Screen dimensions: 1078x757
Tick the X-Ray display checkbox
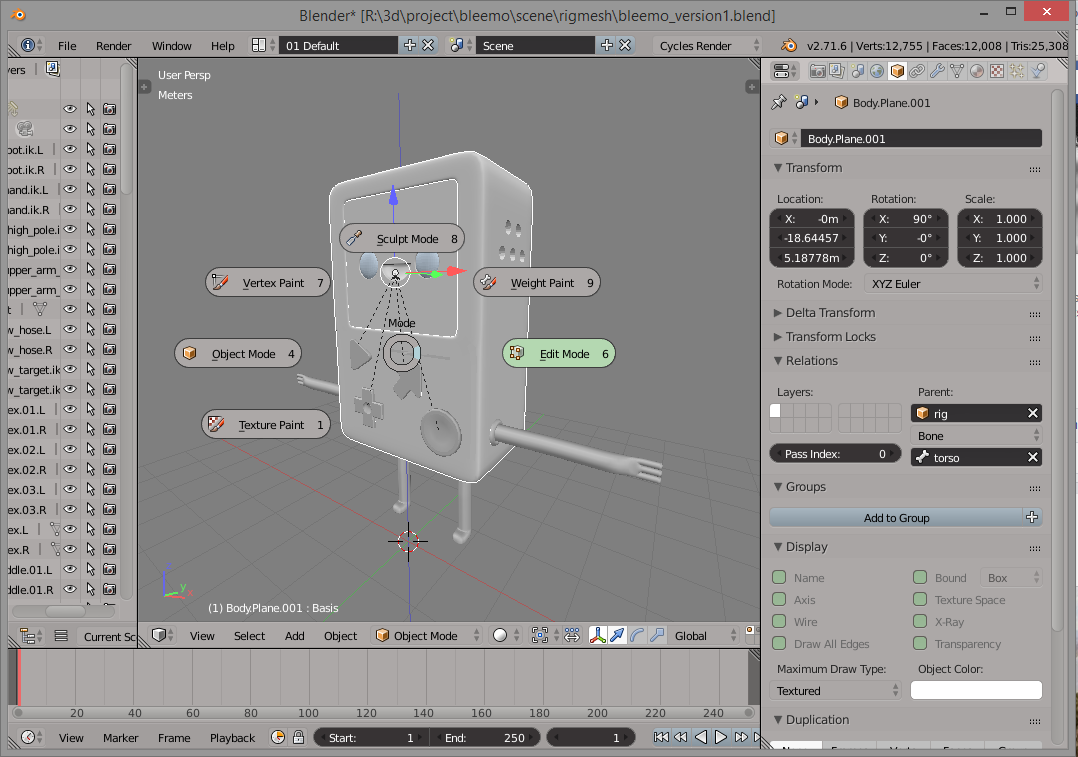pos(919,622)
